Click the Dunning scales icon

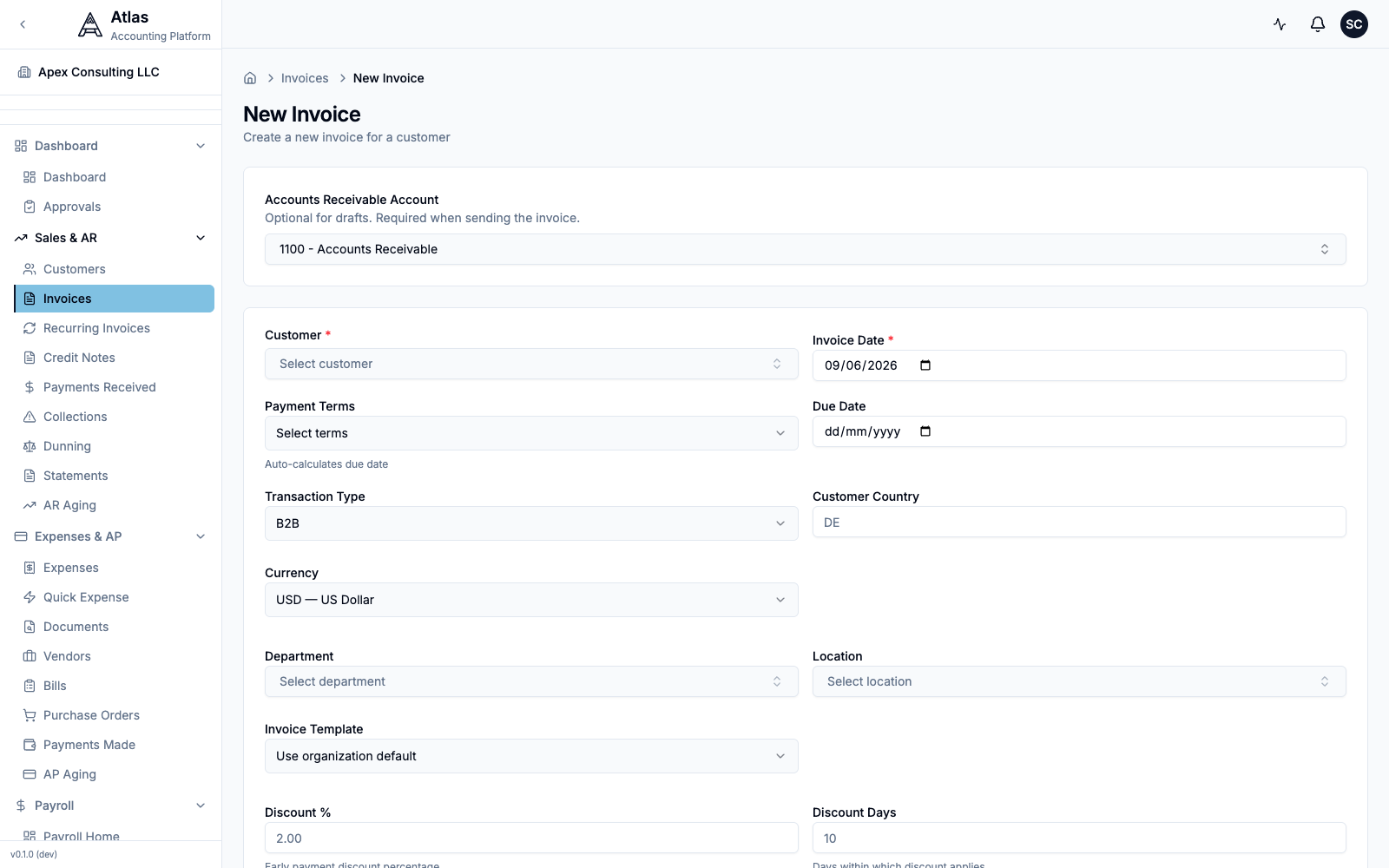[x=30, y=446]
